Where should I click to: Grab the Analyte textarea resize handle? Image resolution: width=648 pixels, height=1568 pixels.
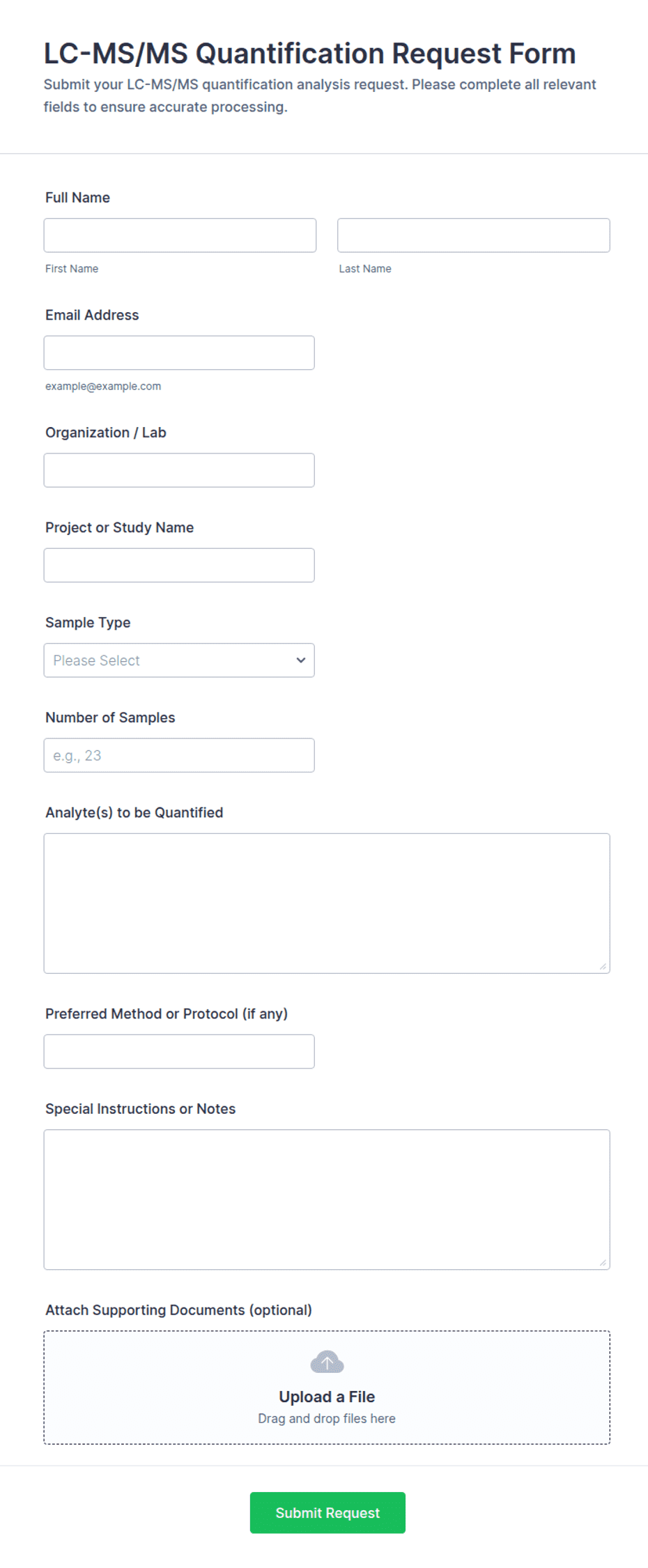pyautogui.click(x=603, y=966)
